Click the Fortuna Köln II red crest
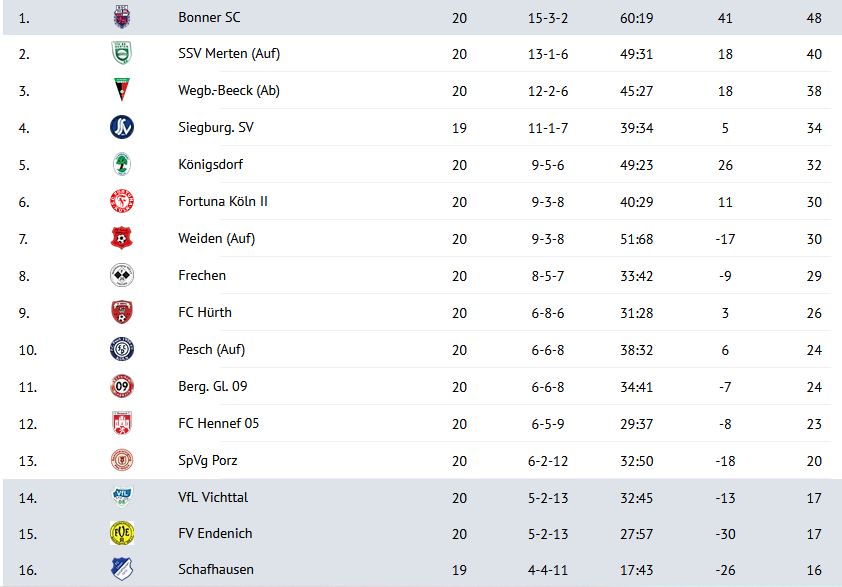The image size is (842, 587). pyautogui.click(x=122, y=201)
